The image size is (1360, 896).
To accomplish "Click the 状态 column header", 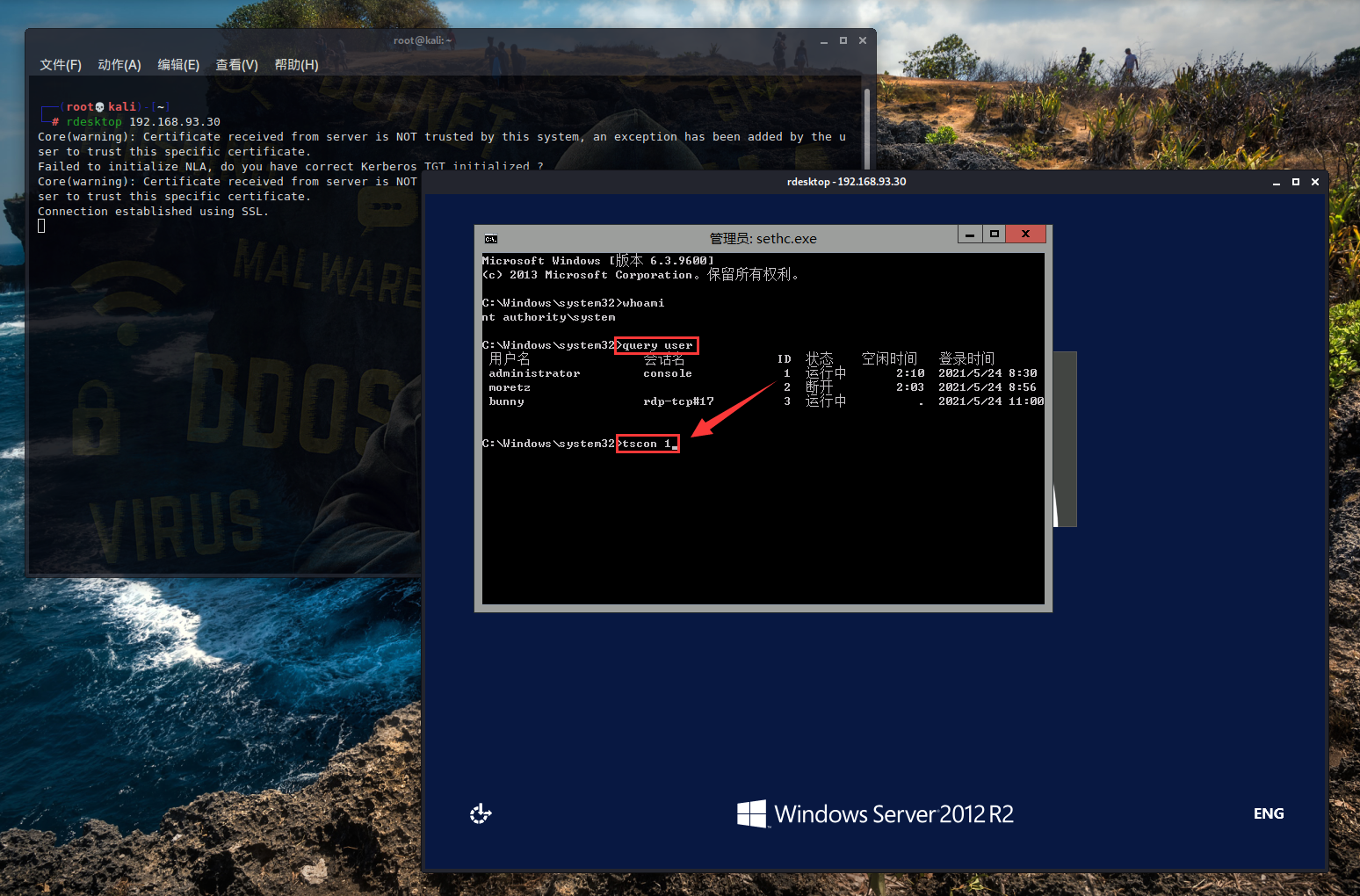I will click(x=820, y=359).
